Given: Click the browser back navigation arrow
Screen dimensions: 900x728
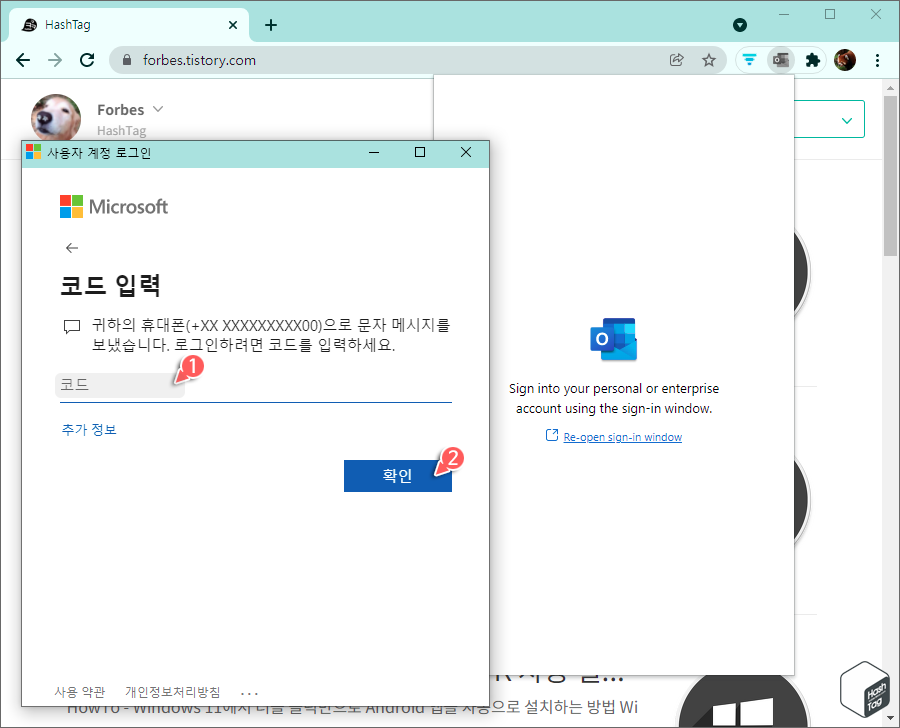Looking at the screenshot, I should (23, 60).
